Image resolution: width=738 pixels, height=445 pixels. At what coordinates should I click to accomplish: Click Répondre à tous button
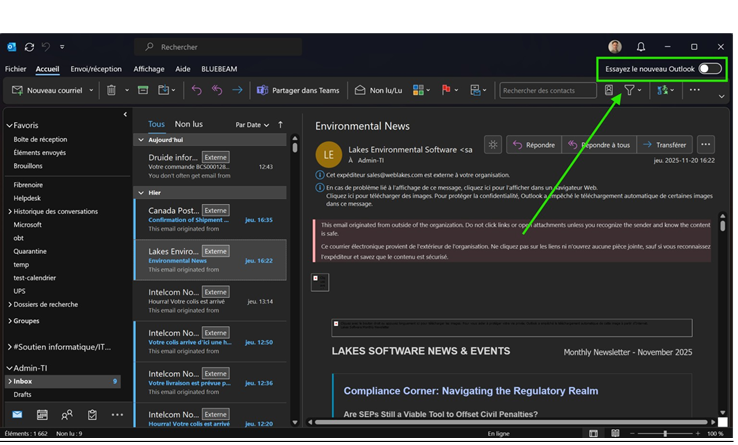click(x=599, y=145)
